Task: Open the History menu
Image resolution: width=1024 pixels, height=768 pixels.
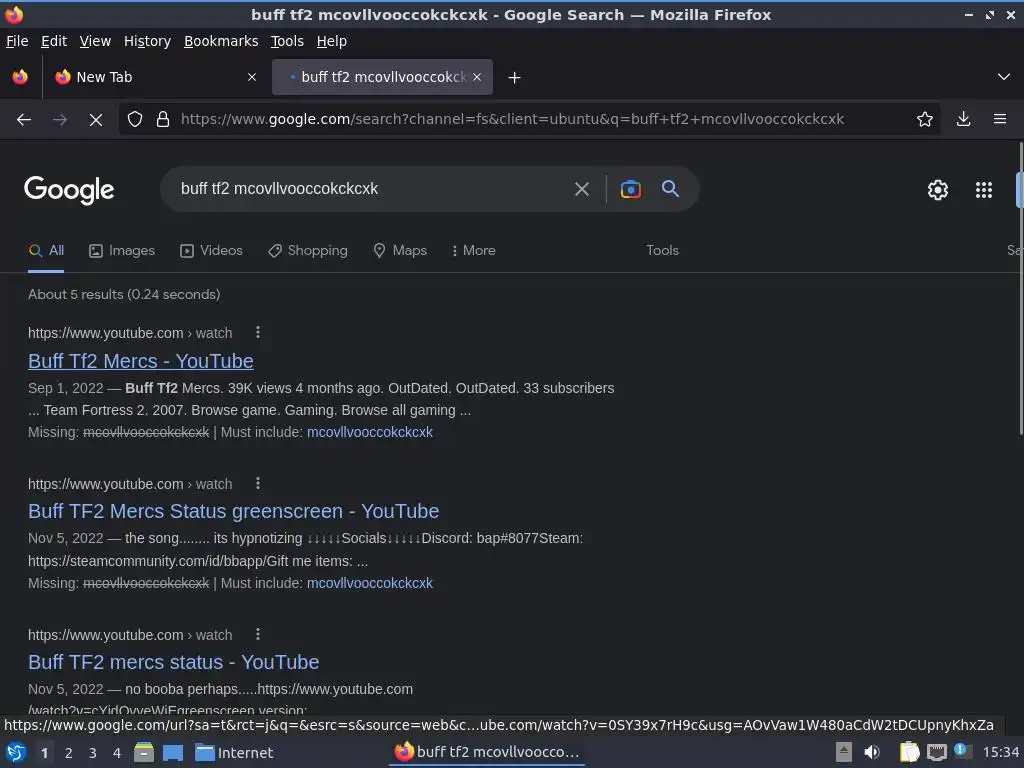Action: (x=147, y=41)
